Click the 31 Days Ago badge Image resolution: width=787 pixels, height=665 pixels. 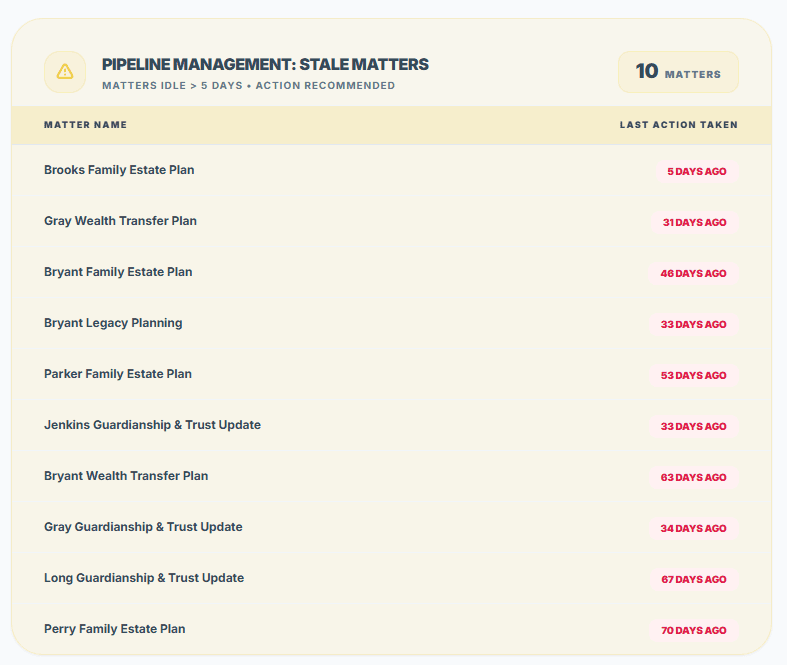(x=694, y=222)
